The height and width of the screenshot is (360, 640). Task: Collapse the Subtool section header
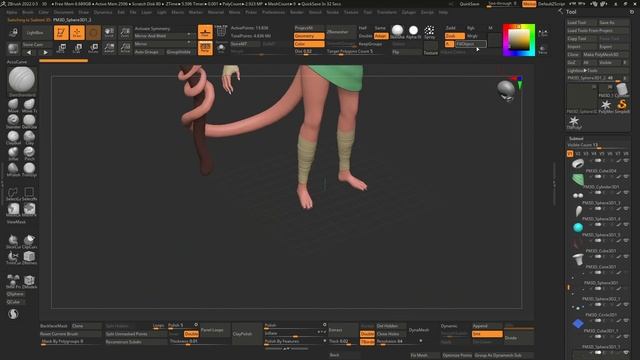576,139
